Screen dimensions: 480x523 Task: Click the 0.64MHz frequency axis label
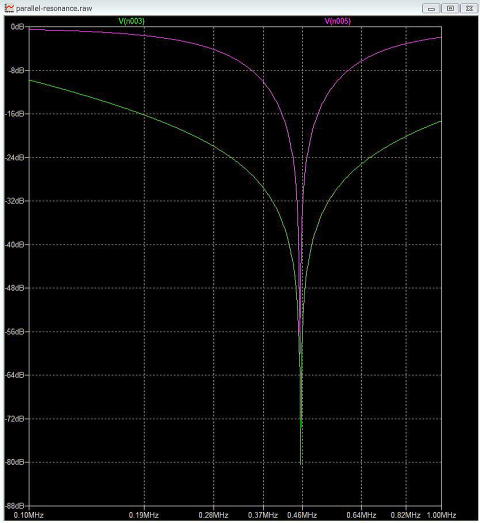pos(361,515)
